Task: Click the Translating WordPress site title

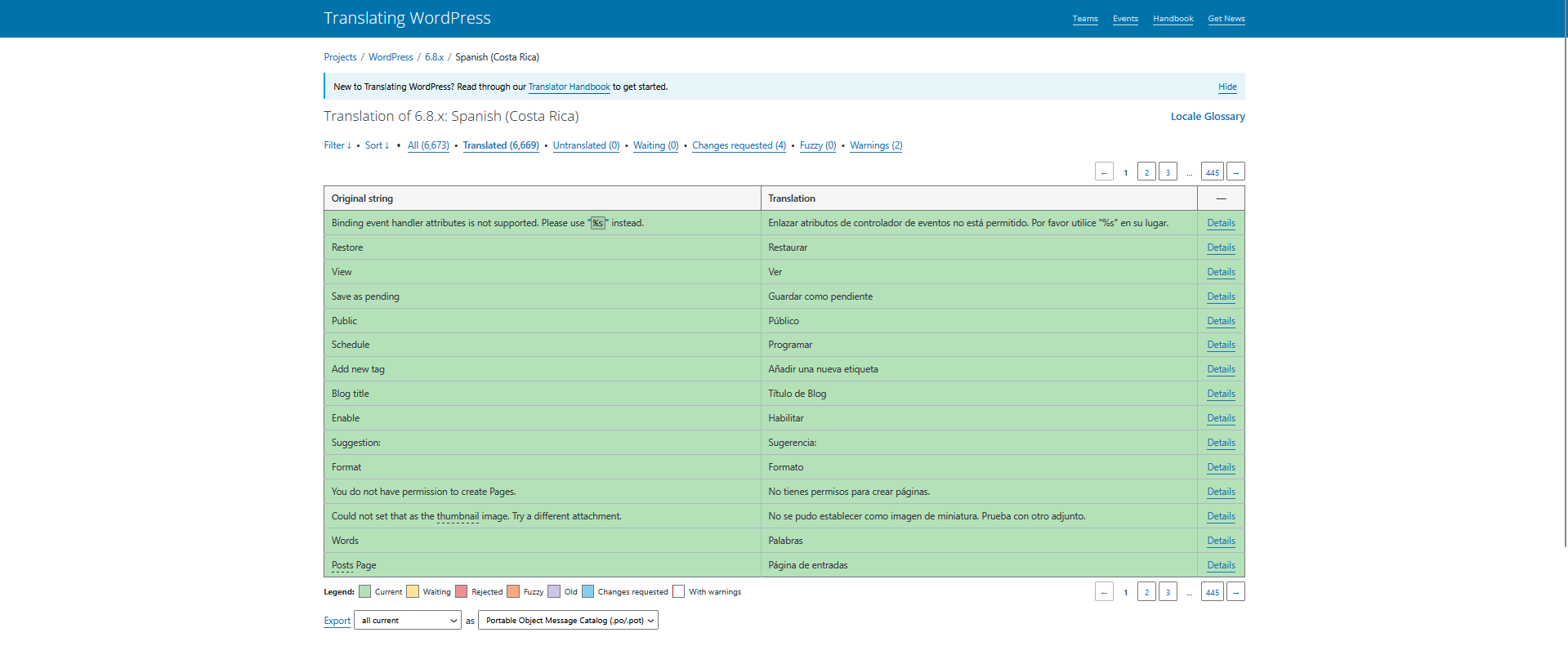Action: point(407,18)
